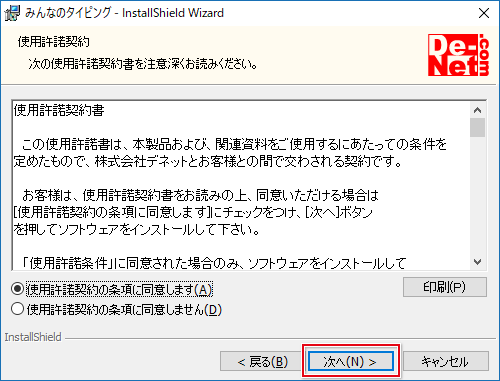Click the De-Net.com logo
The width and height of the screenshot is (500, 381).
coord(459,55)
